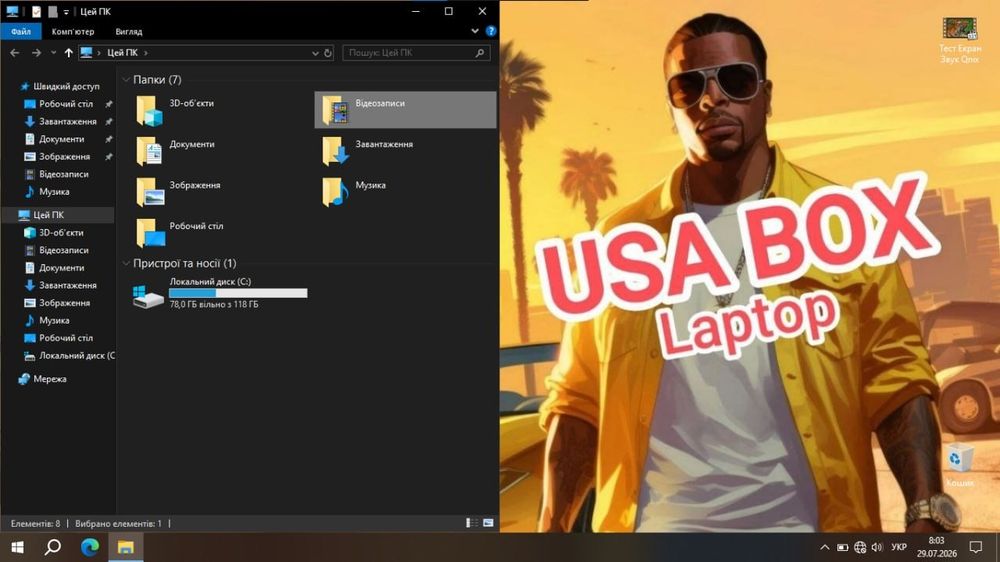Go forward with the right arrow button
Image resolution: width=1000 pixels, height=562 pixels.
(x=36, y=53)
